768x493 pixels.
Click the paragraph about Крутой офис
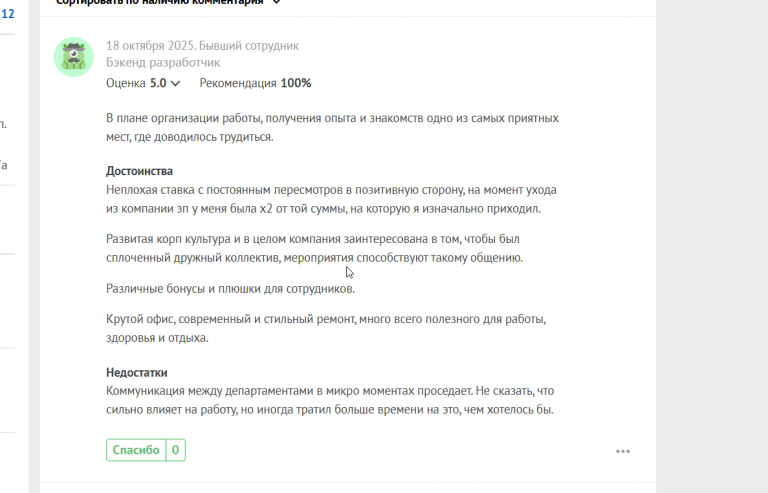click(325, 328)
